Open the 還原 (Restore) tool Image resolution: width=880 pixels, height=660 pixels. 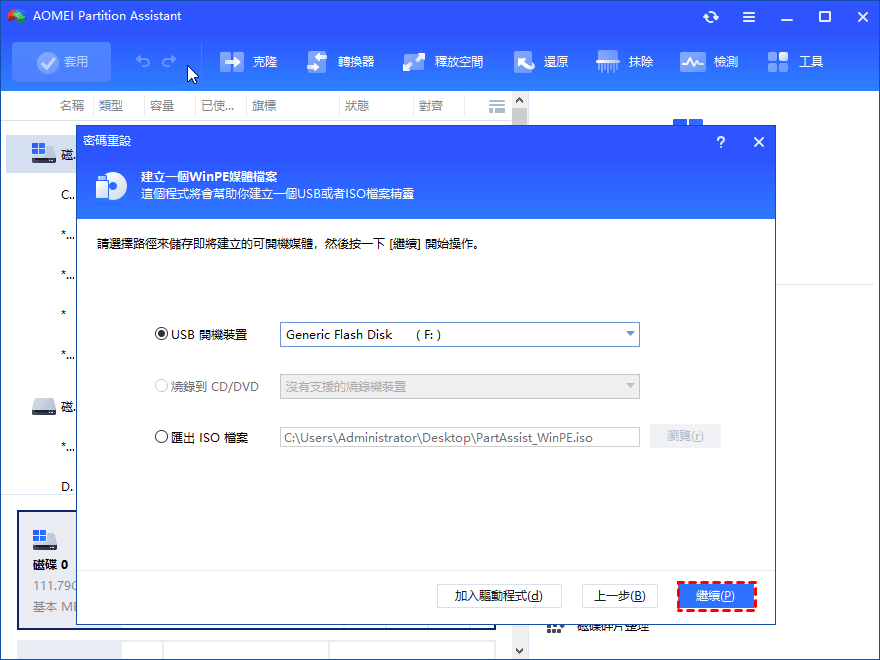pos(525,62)
